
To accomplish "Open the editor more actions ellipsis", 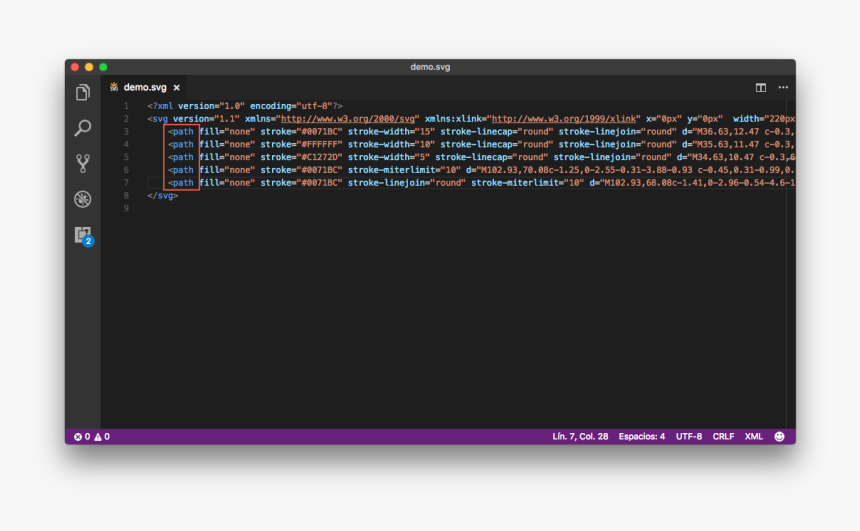I will click(x=783, y=87).
